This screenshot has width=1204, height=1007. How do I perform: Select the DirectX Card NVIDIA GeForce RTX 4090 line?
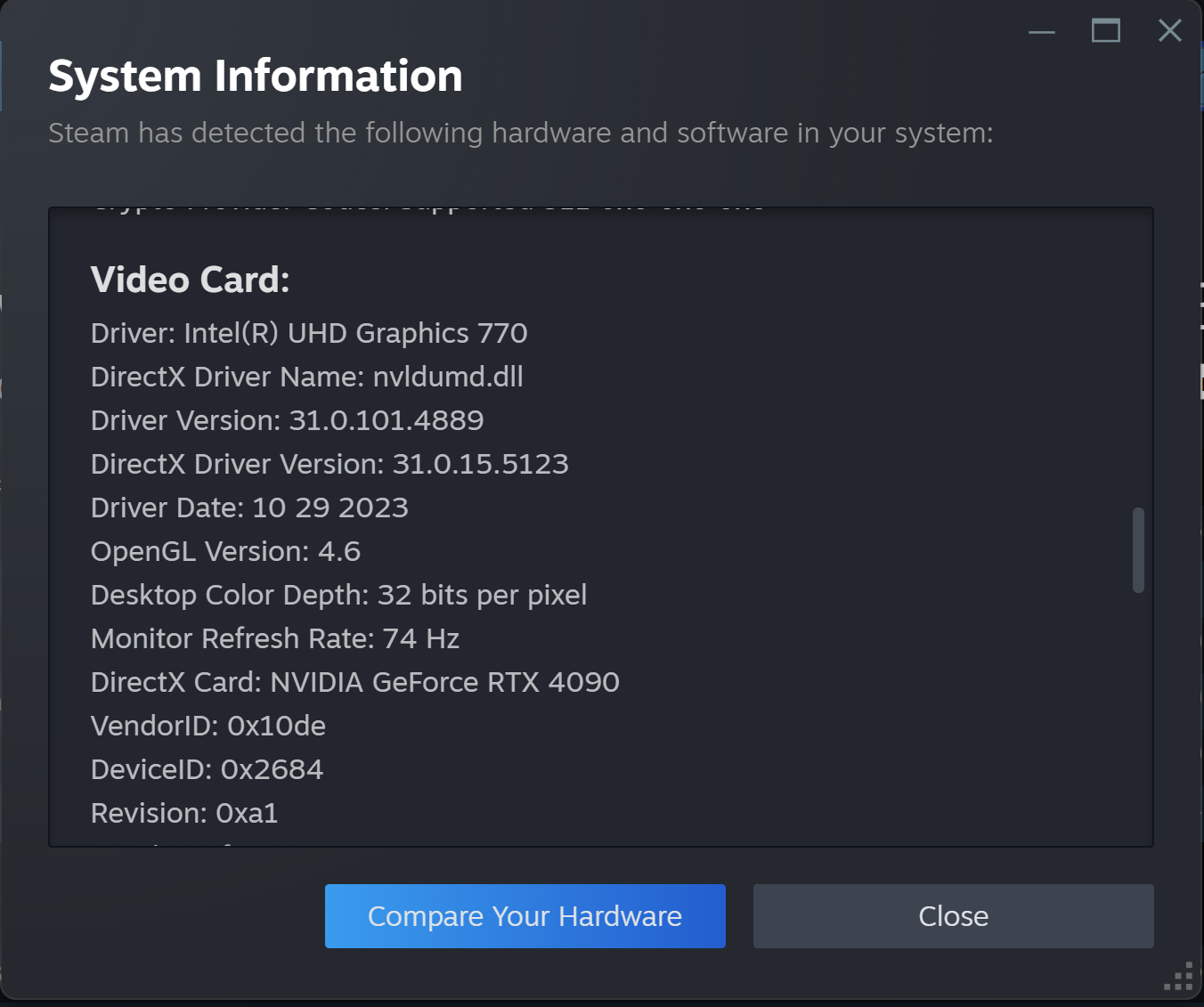[355, 682]
